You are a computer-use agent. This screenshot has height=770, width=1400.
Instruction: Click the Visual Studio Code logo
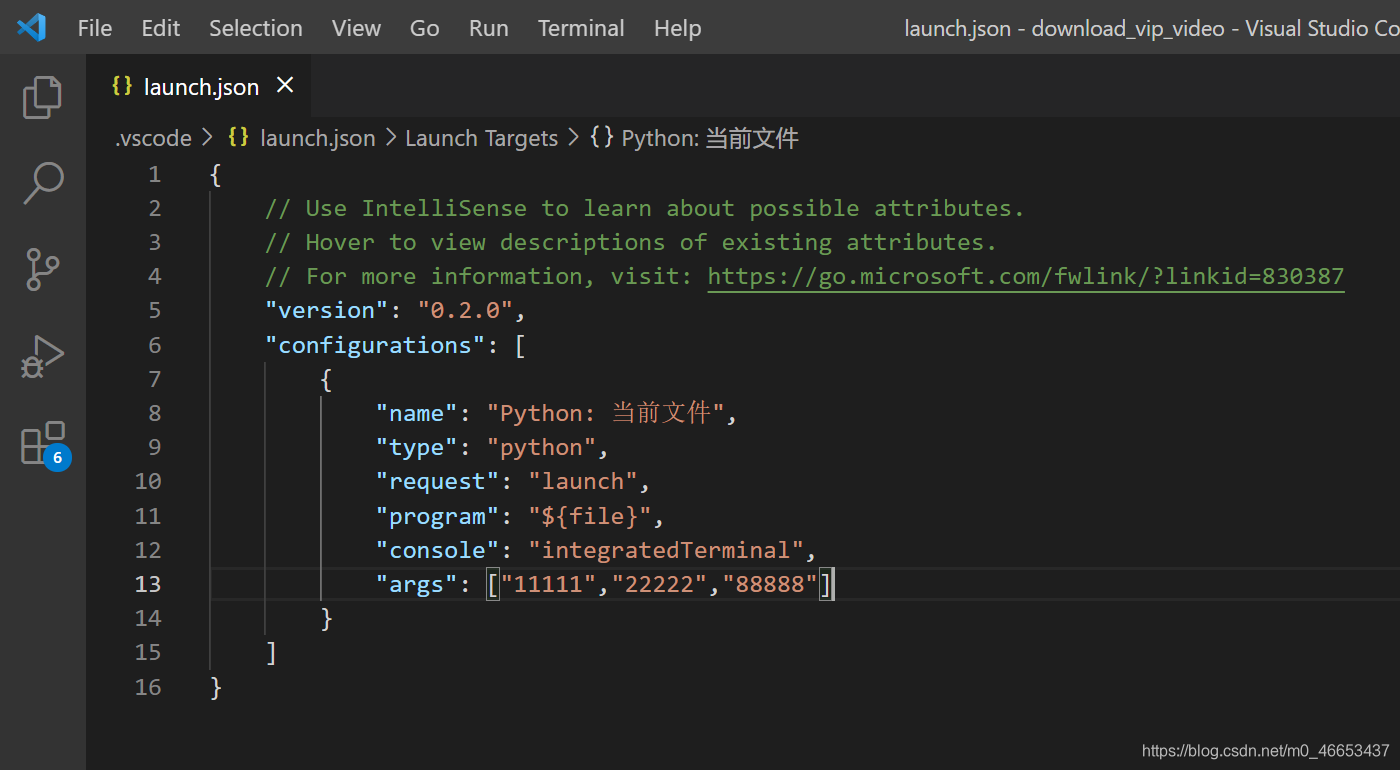pos(31,27)
